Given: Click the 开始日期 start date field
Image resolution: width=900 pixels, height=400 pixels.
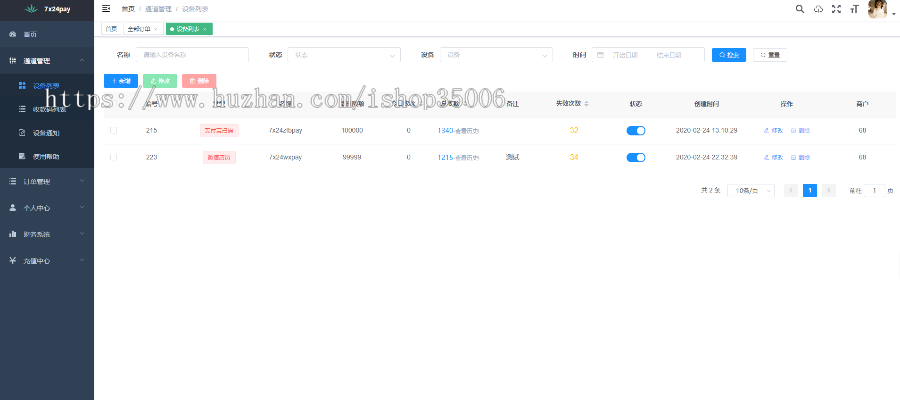Looking at the screenshot, I should pyautogui.click(x=625, y=55).
